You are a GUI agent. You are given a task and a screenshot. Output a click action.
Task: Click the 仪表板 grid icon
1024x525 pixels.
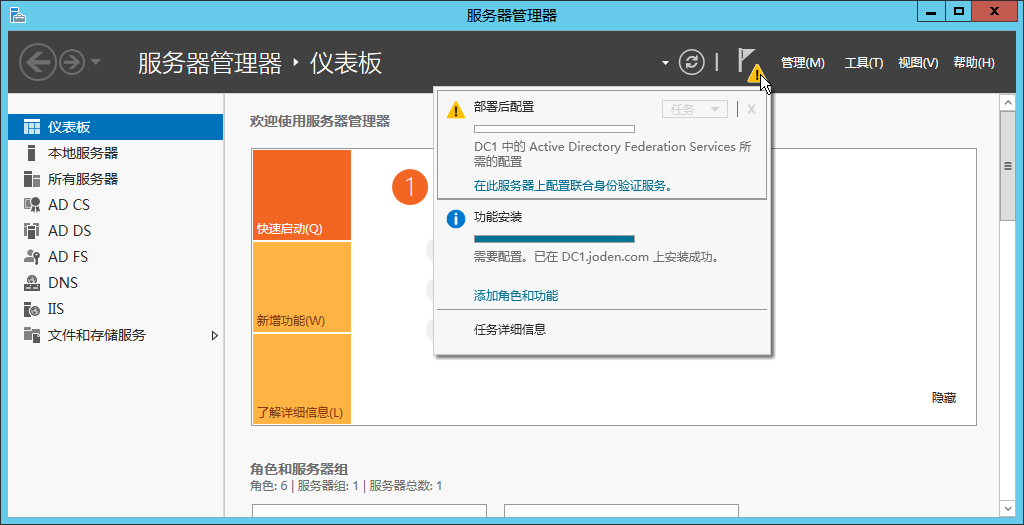pos(31,127)
